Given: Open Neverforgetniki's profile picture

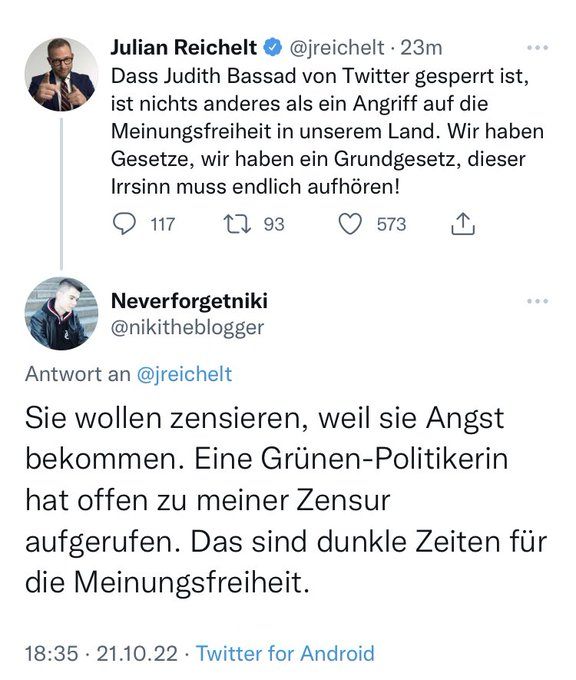Looking at the screenshot, I should 61,314.
